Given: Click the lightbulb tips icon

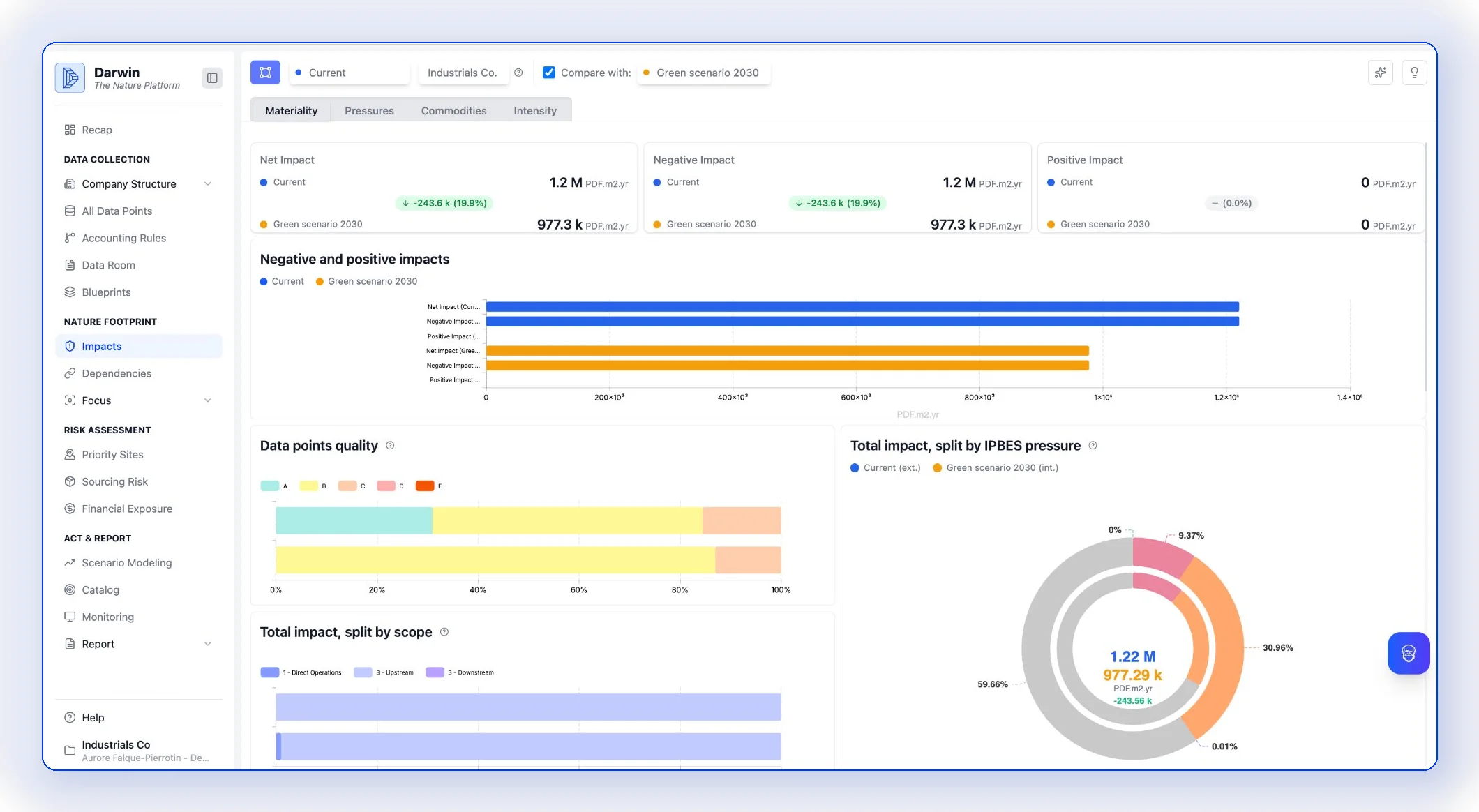Looking at the screenshot, I should pos(1414,72).
